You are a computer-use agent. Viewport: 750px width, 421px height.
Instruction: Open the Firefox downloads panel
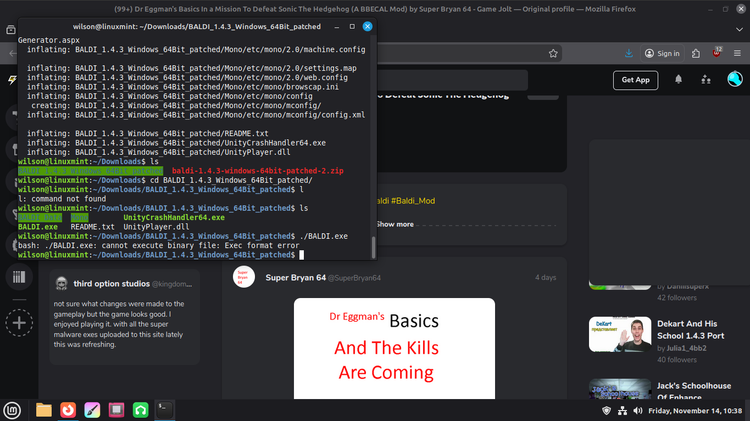[629, 54]
